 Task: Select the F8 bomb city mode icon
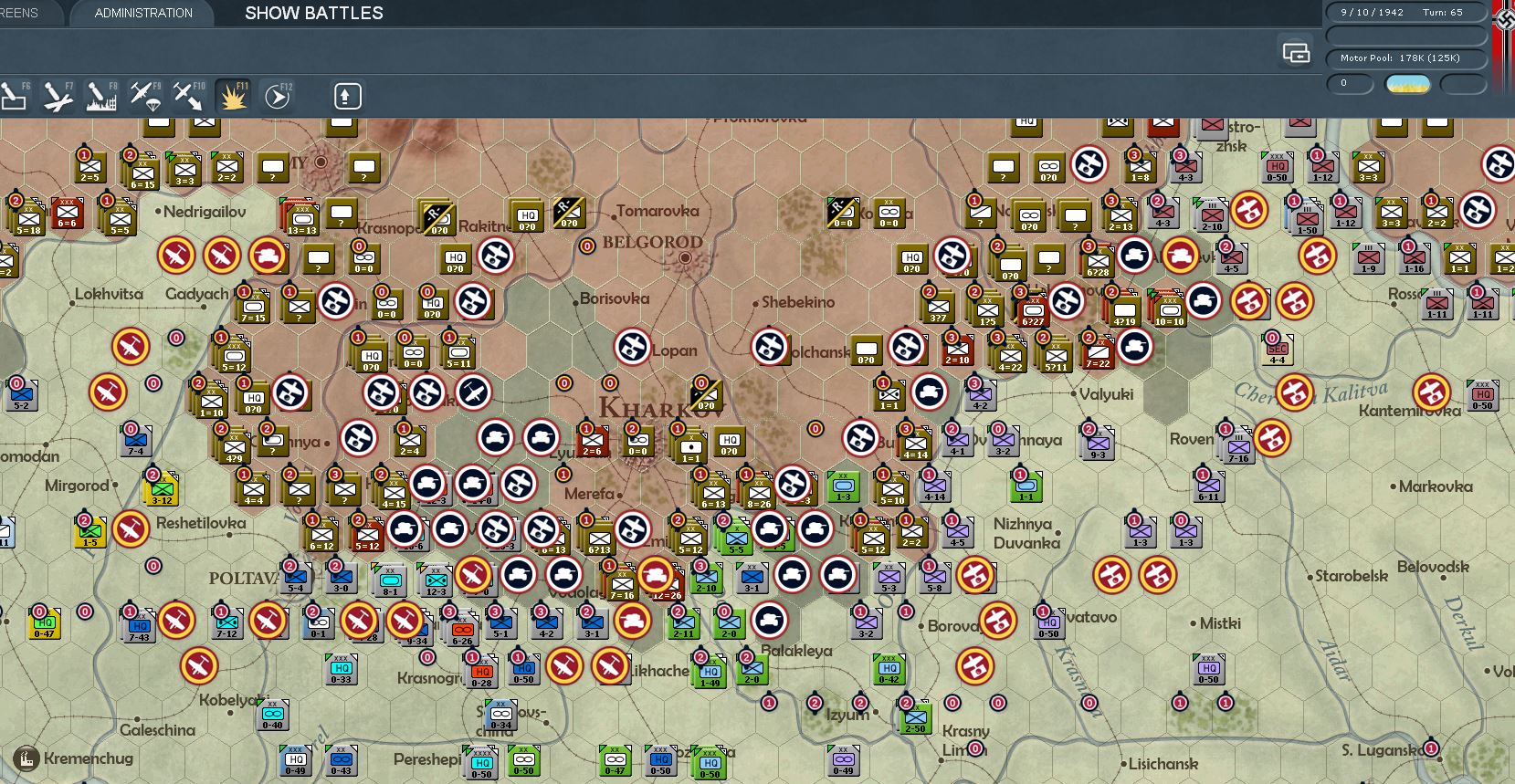pos(101,96)
